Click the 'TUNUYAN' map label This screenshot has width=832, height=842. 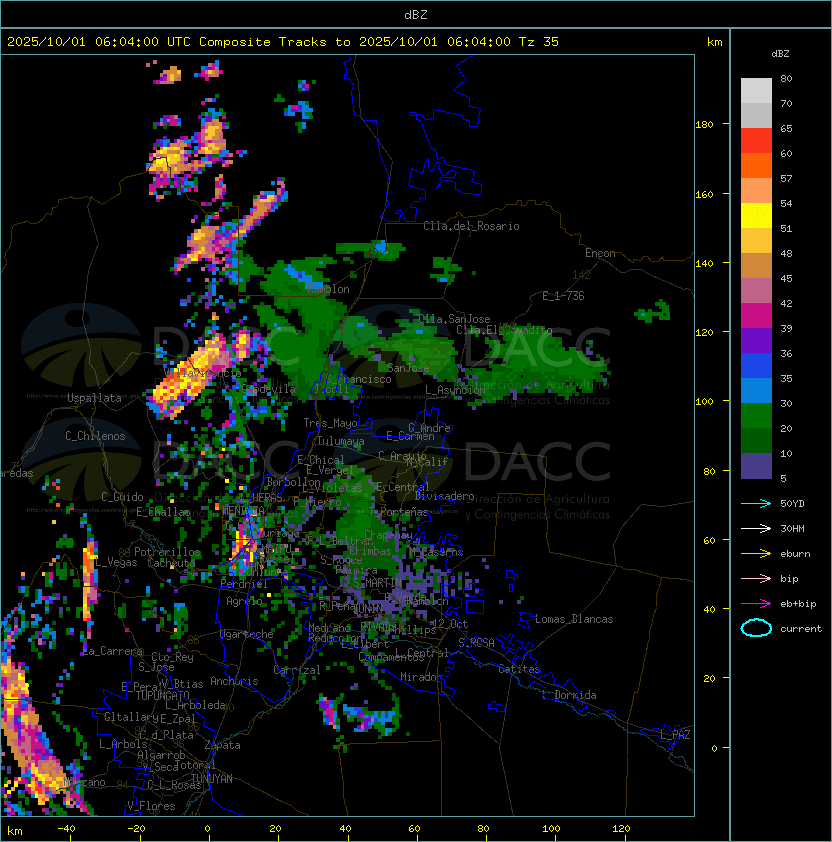(212, 779)
